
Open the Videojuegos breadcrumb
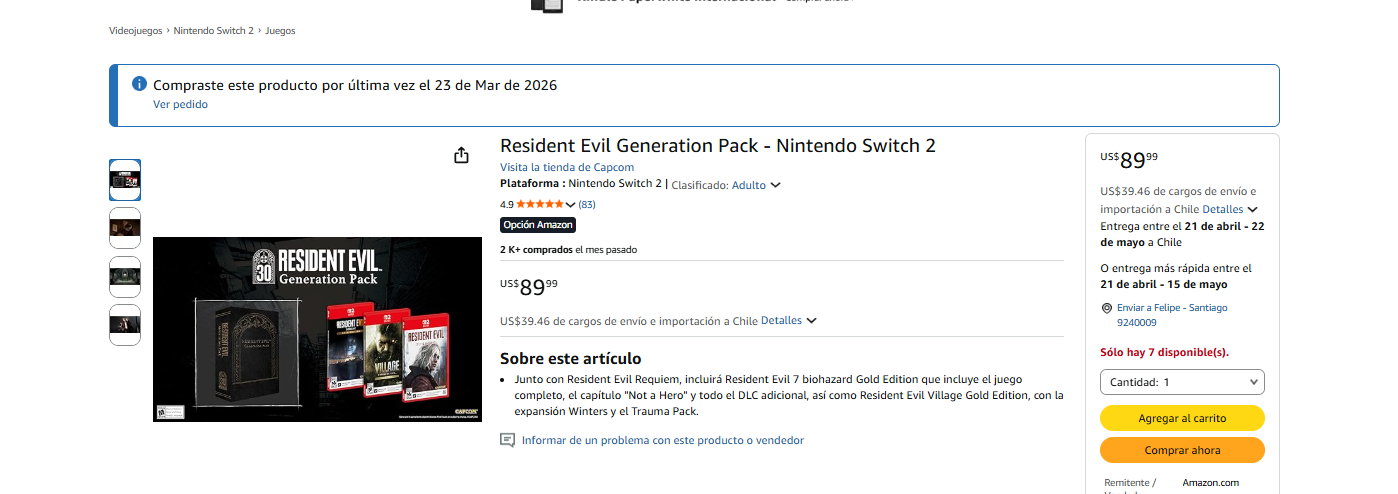(x=135, y=31)
